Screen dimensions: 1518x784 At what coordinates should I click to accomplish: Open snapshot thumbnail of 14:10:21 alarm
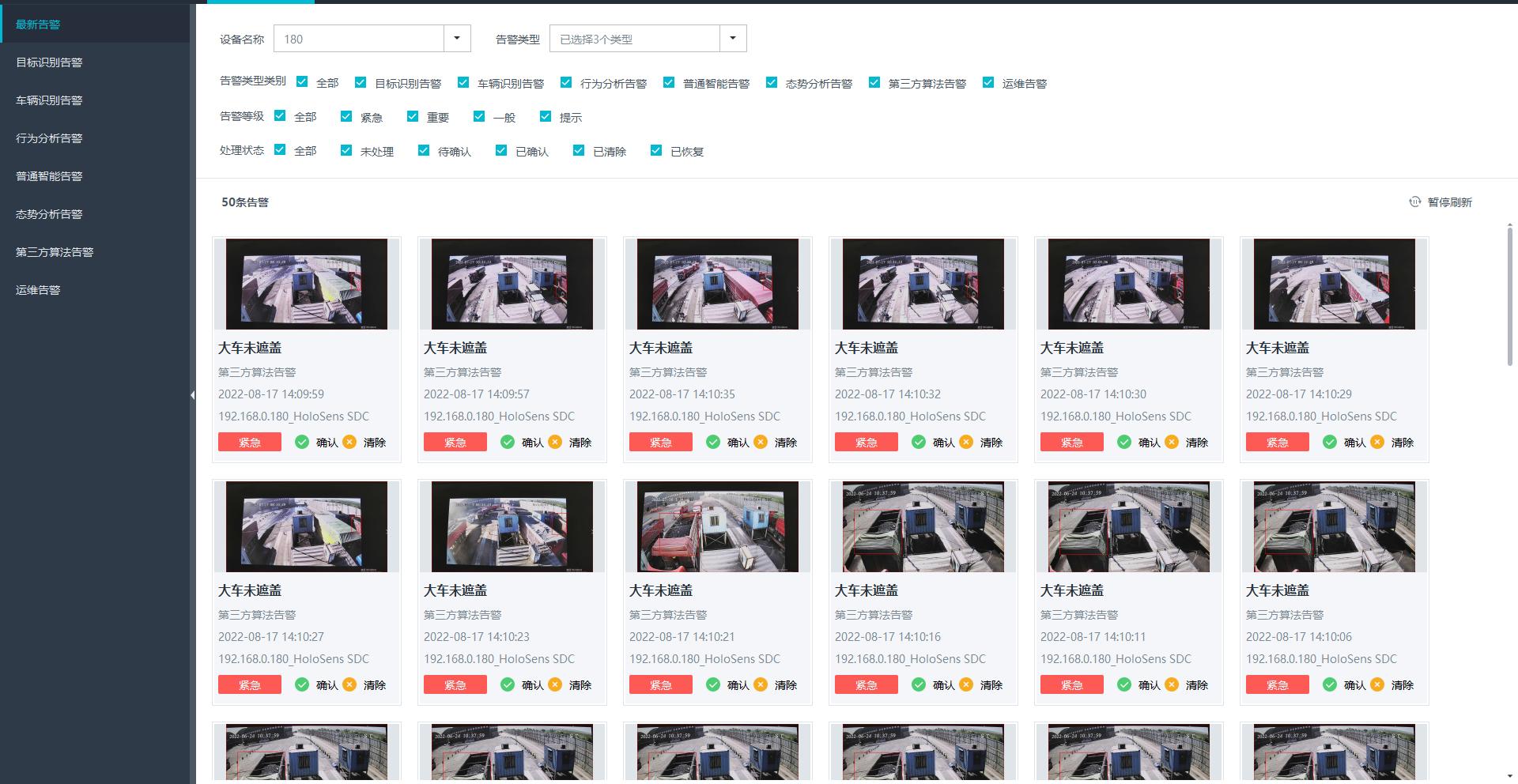click(718, 526)
